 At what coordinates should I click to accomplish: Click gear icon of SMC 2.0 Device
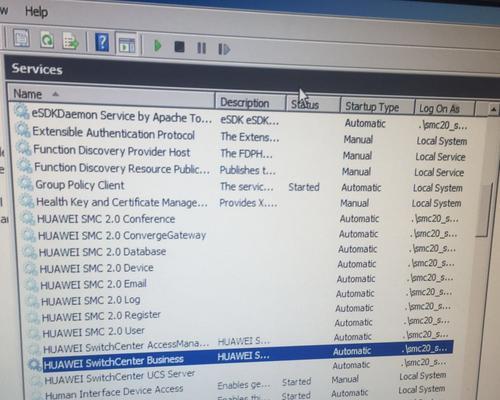pyautogui.click(x=30, y=269)
